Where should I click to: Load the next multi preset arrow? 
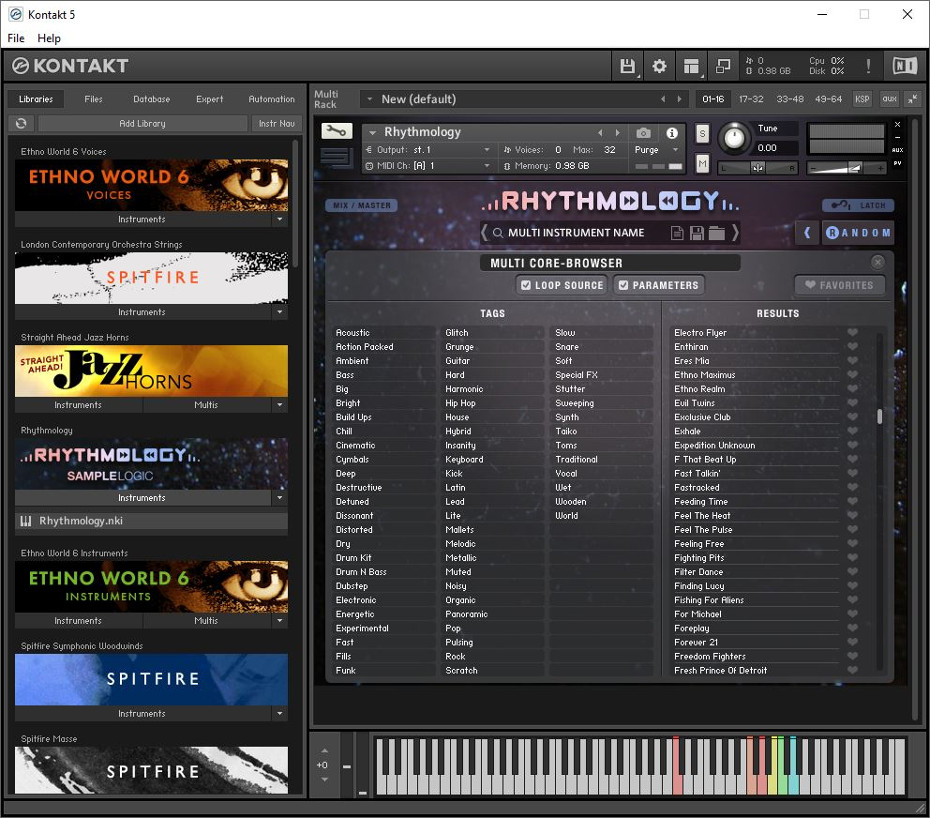(680, 99)
